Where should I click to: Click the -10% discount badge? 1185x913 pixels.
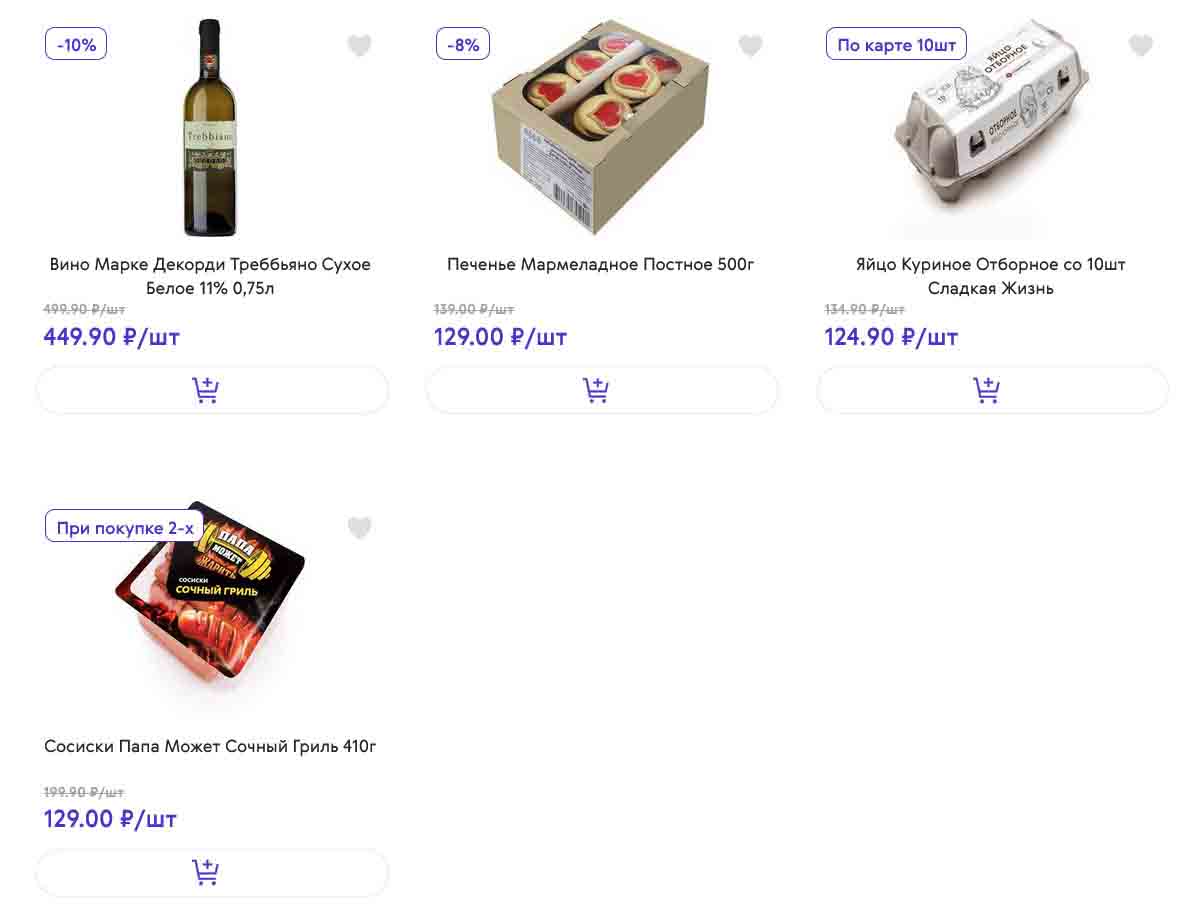pyautogui.click(x=76, y=44)
